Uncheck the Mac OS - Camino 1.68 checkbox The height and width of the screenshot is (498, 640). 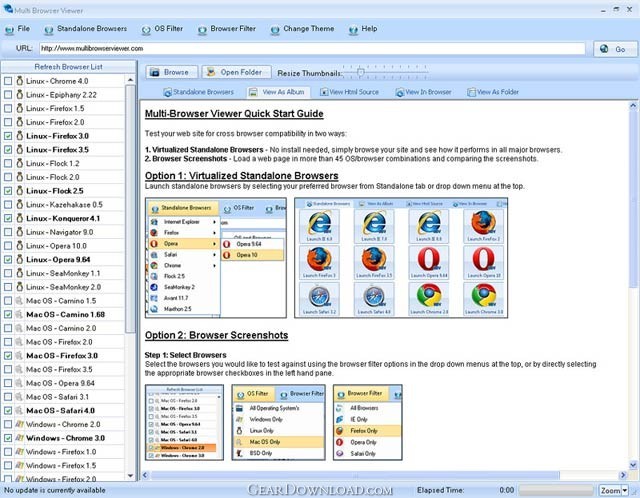8,314
